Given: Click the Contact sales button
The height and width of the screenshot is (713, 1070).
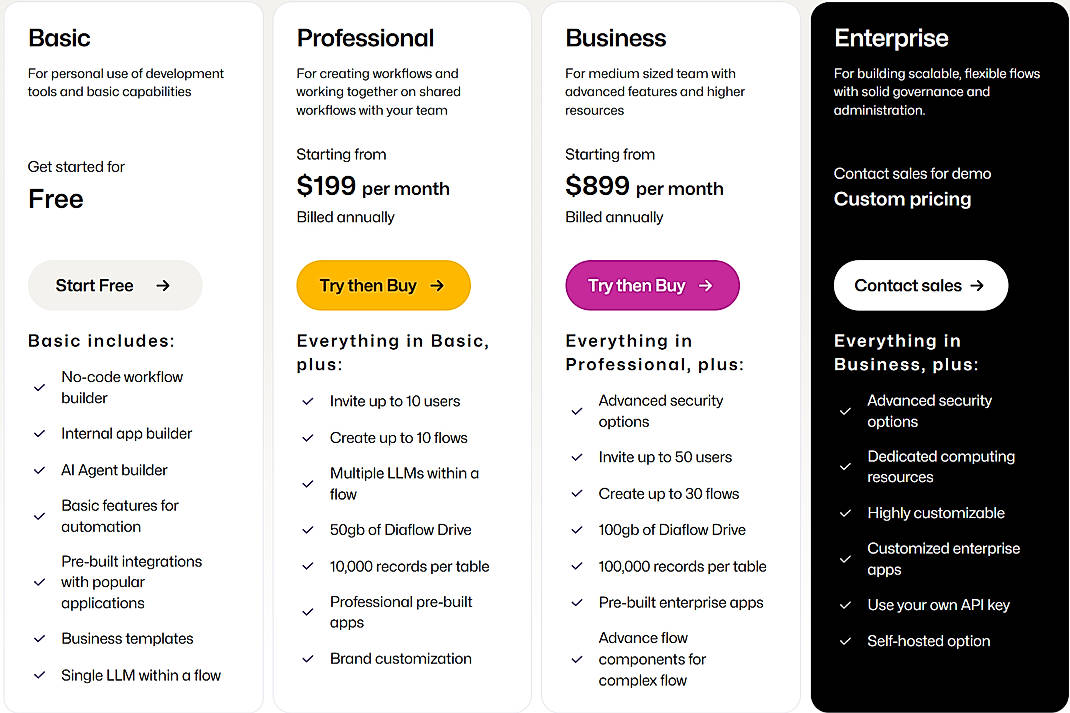Looking at the screenshot, I should click(x=920, y=285).
